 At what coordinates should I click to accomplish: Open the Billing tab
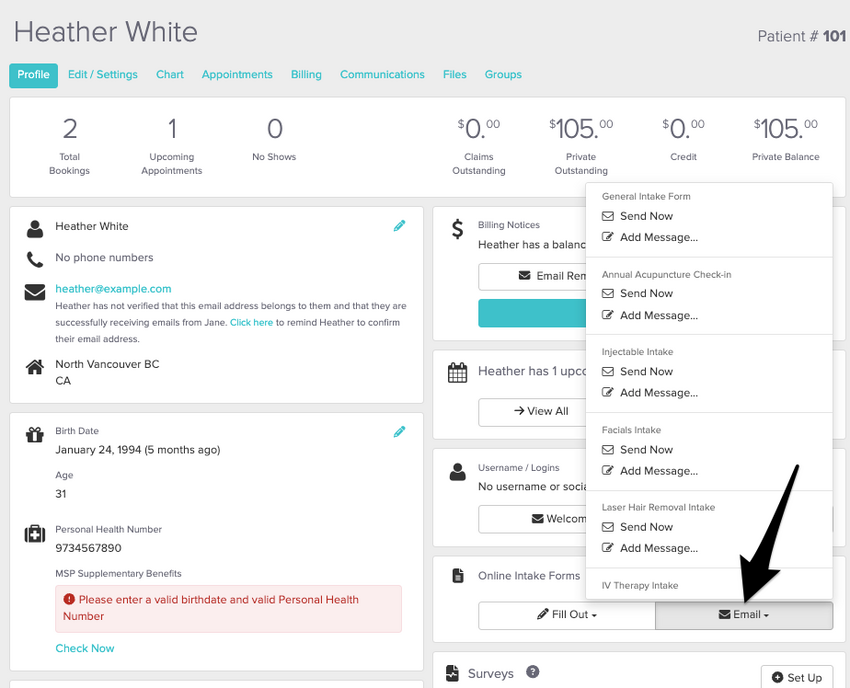[306, 74]
